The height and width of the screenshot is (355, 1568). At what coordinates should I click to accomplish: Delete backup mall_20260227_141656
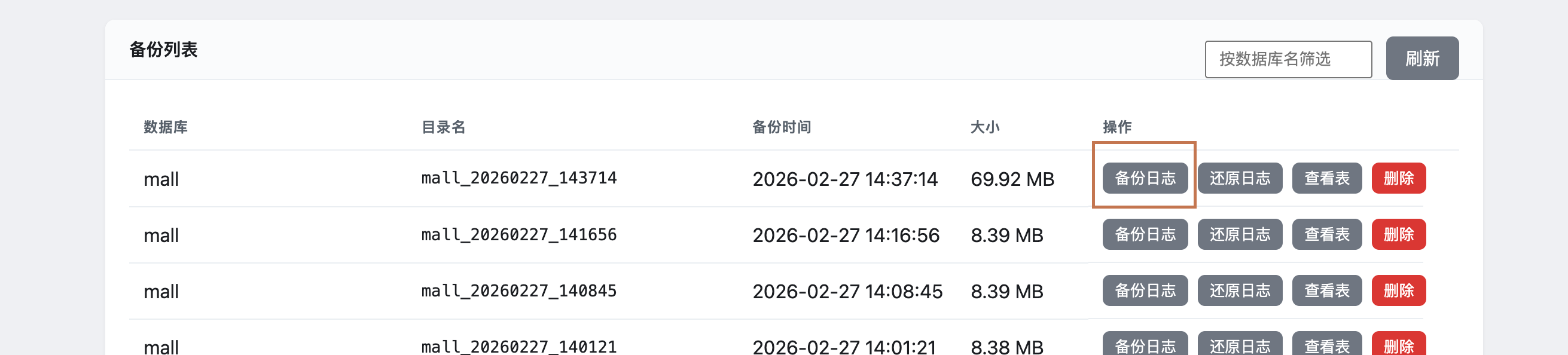tap(1398, 235)
